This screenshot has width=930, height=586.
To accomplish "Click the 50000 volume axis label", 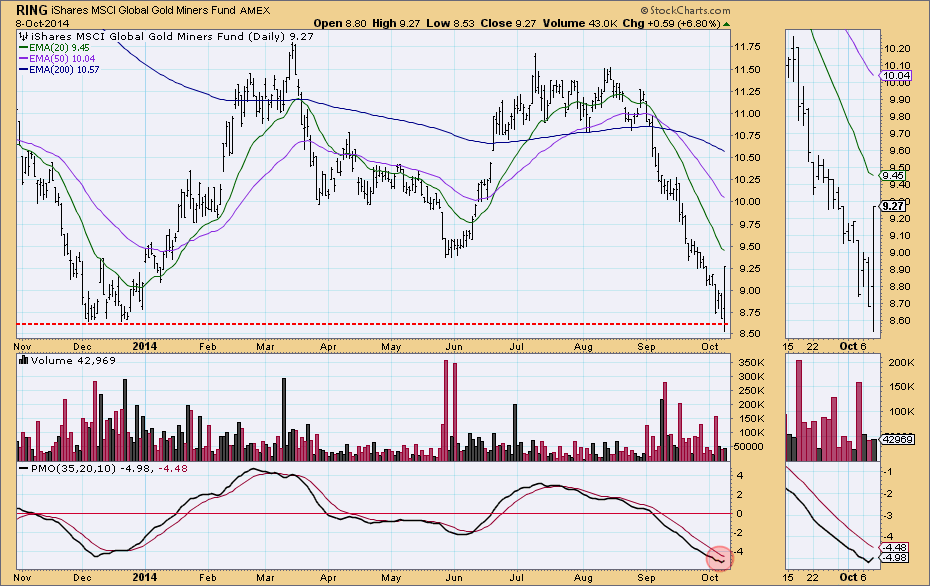I will click(x=749, y=447).
